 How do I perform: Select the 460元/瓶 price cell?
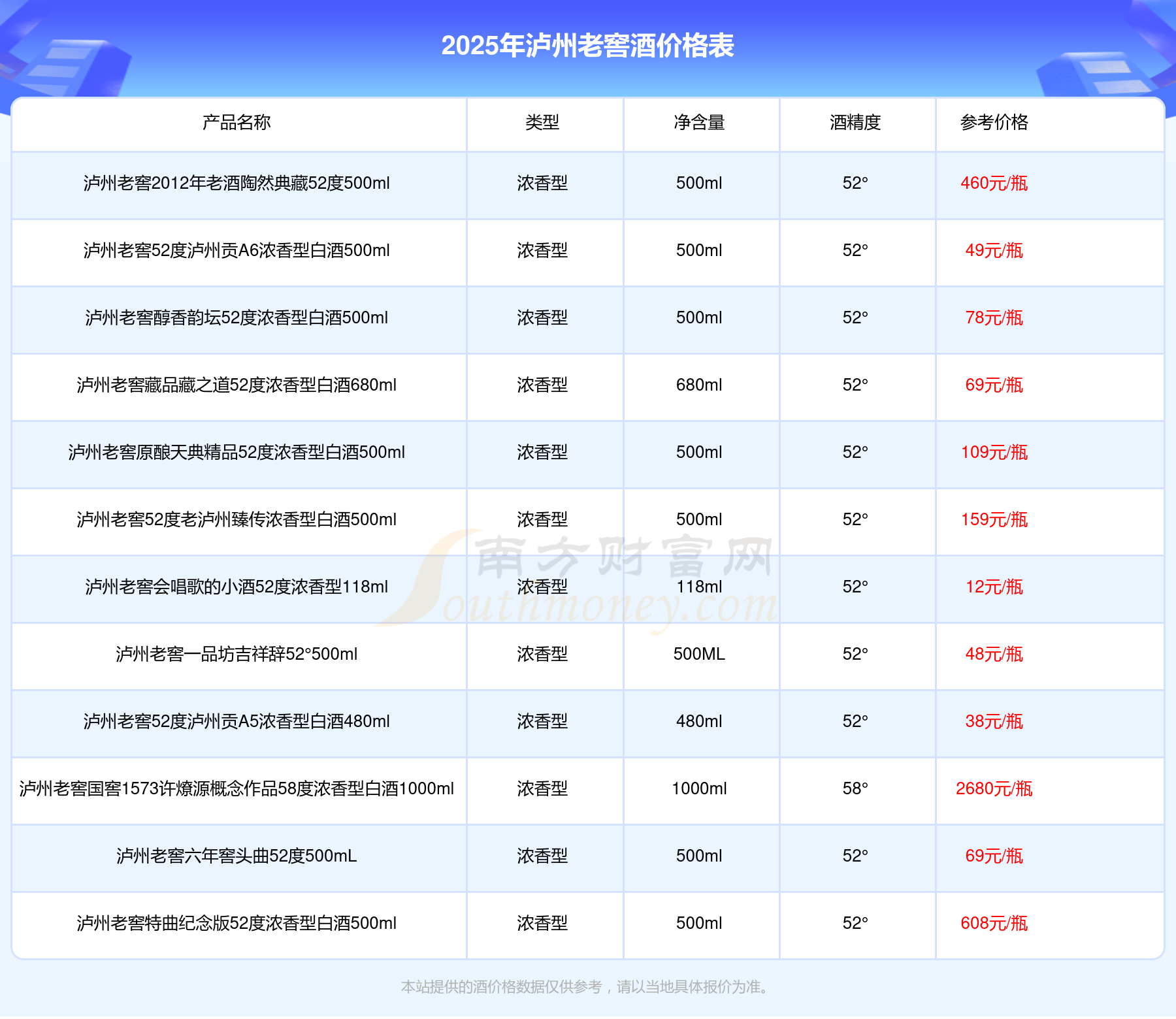[x=994, y=184]
